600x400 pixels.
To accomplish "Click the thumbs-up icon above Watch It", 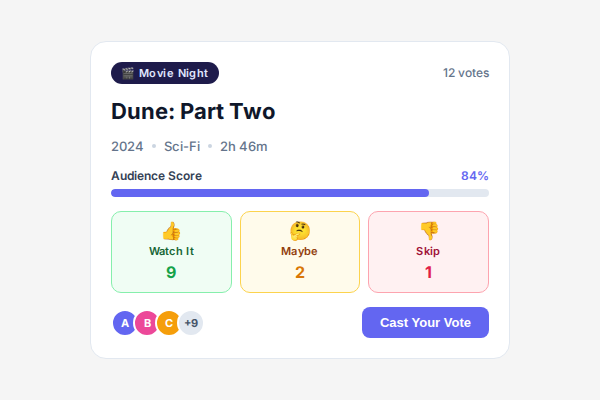I will (171, 231).
